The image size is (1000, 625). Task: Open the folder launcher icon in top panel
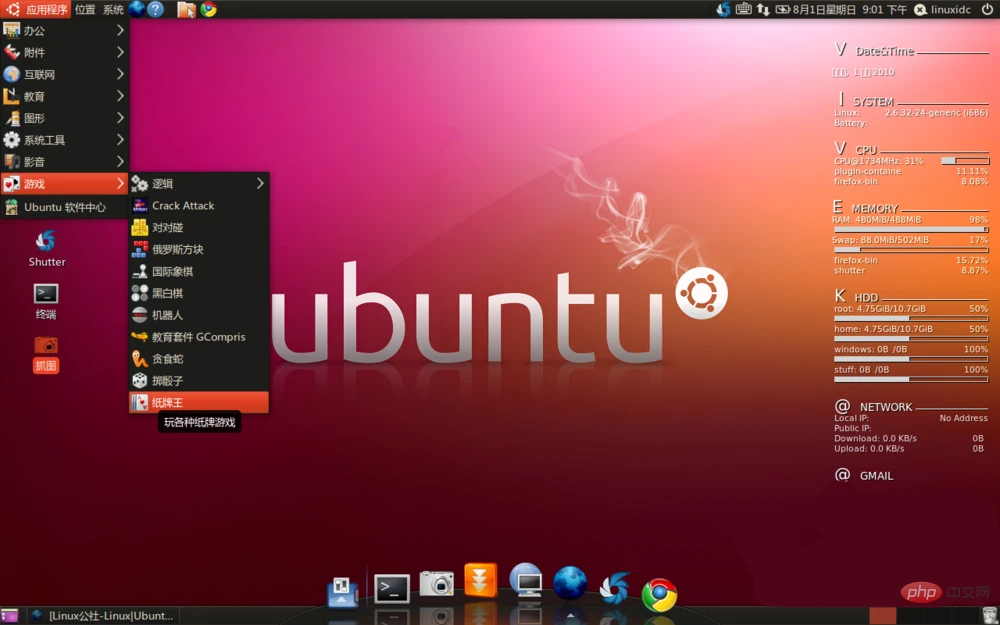186,9
